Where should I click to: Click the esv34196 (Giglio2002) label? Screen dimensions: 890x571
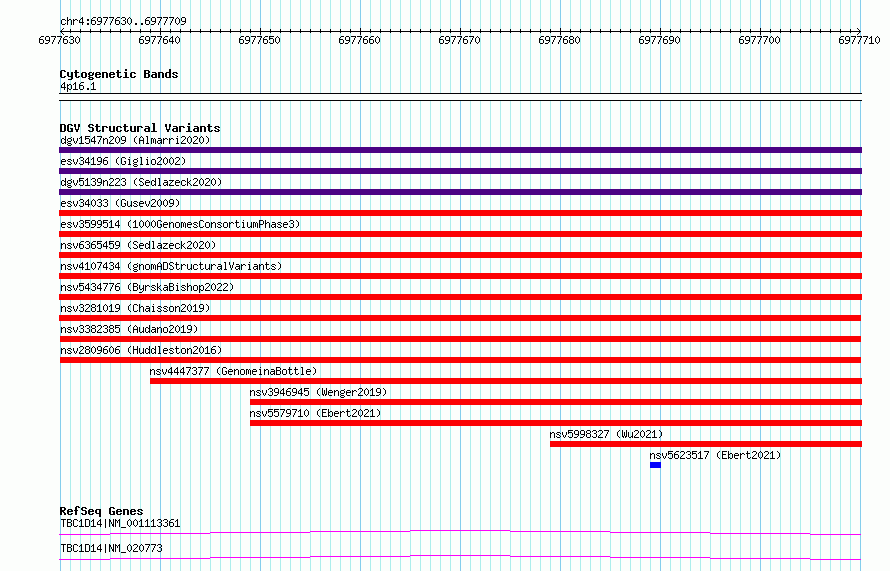click(123, 161)
